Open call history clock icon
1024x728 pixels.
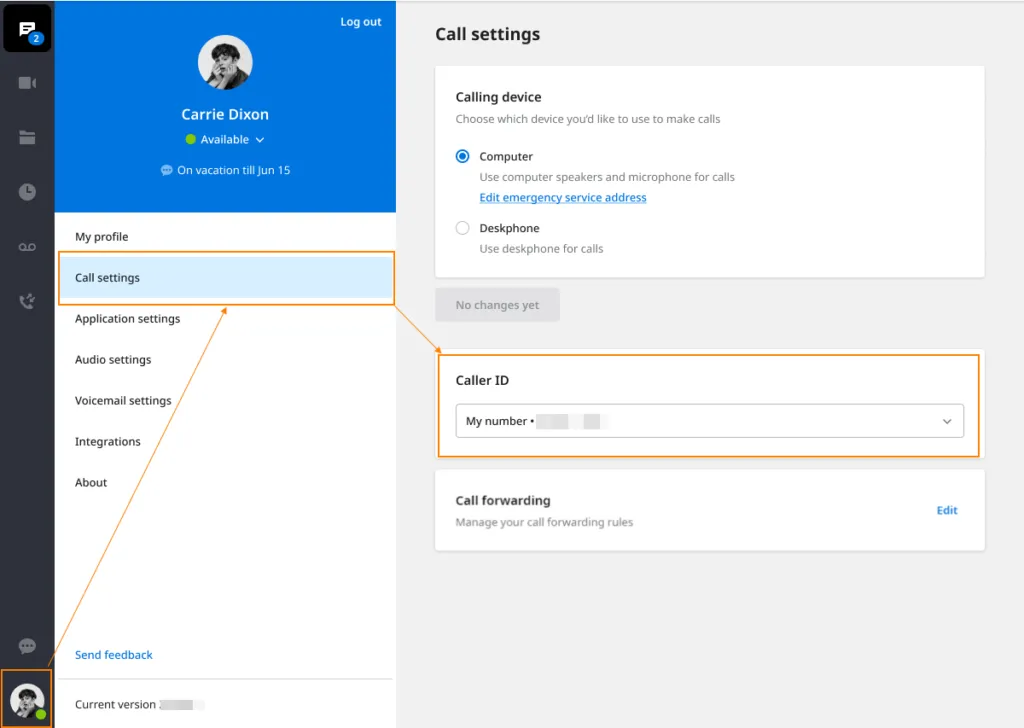click(x=27, y=192)
